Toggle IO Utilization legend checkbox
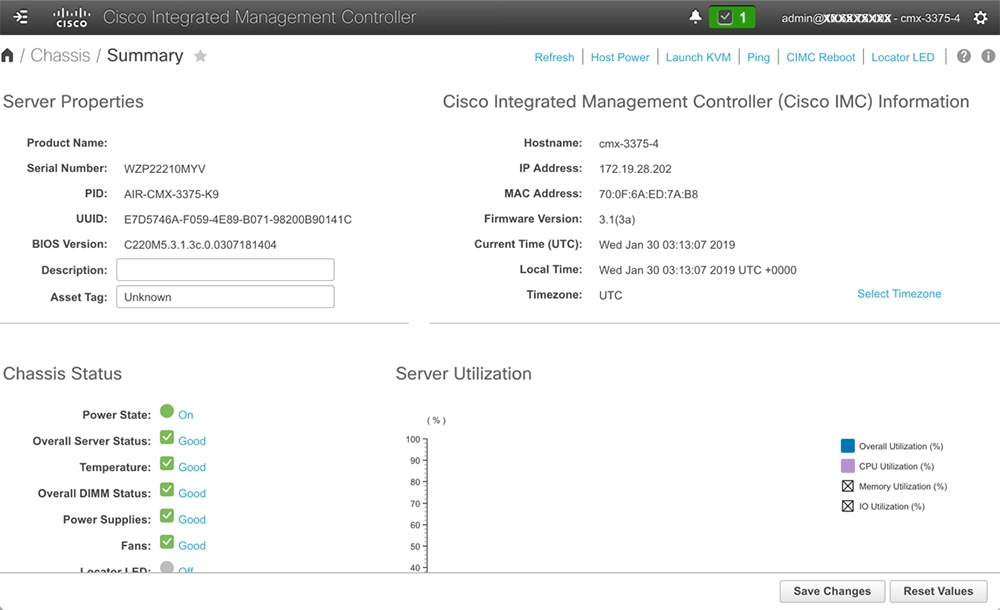1000x610 pixels. pyautogui.click(x=848, y=506)
